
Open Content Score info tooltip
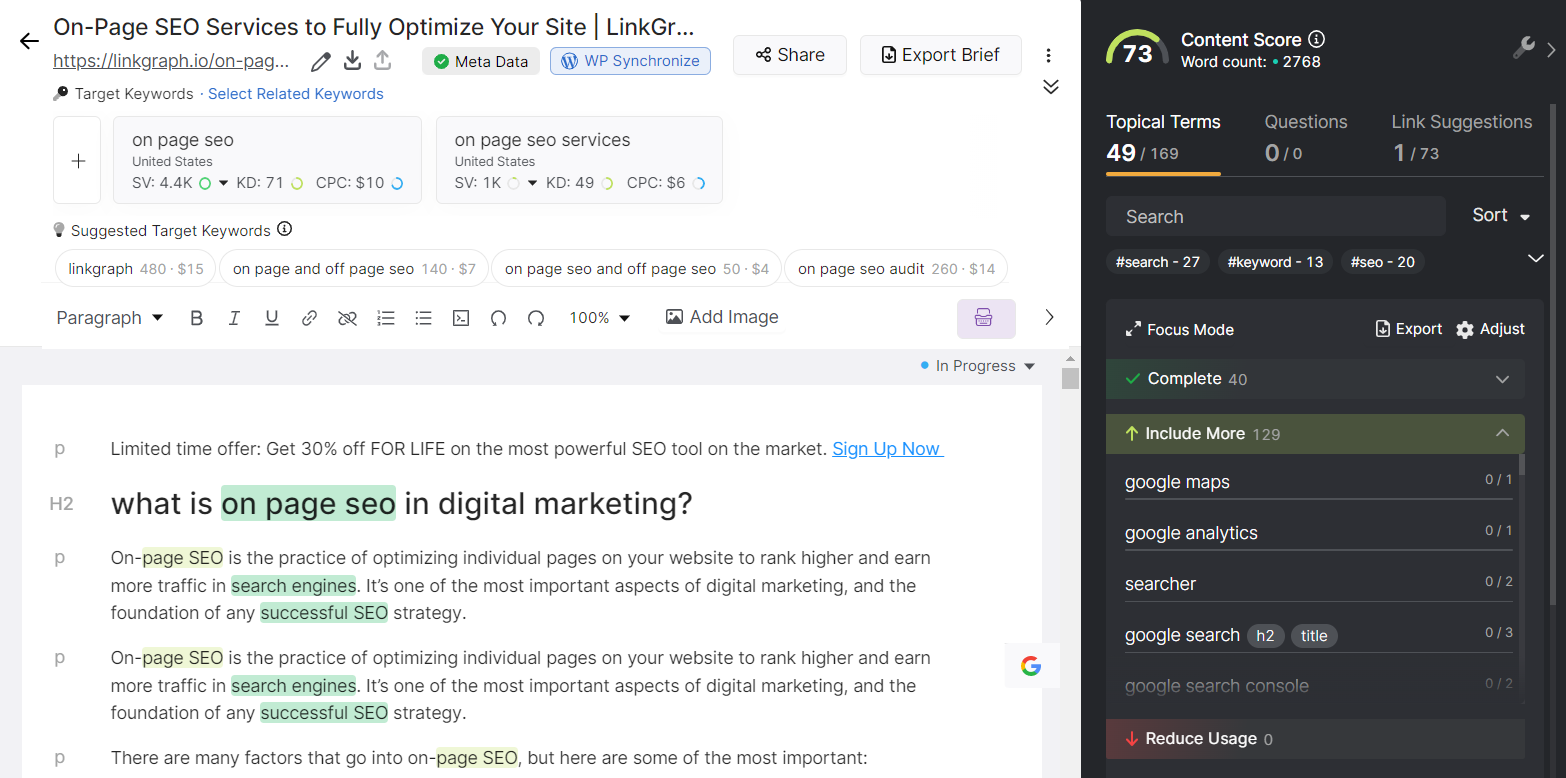1317,39
